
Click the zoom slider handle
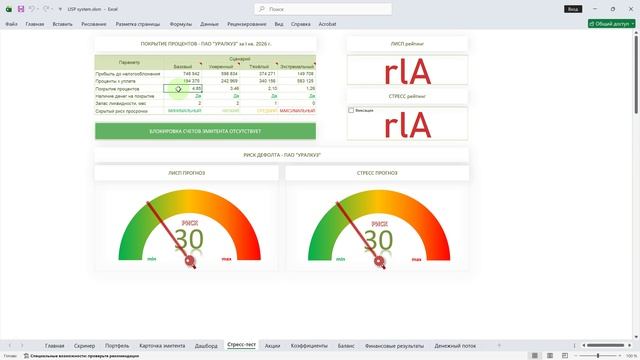point(598,356)
